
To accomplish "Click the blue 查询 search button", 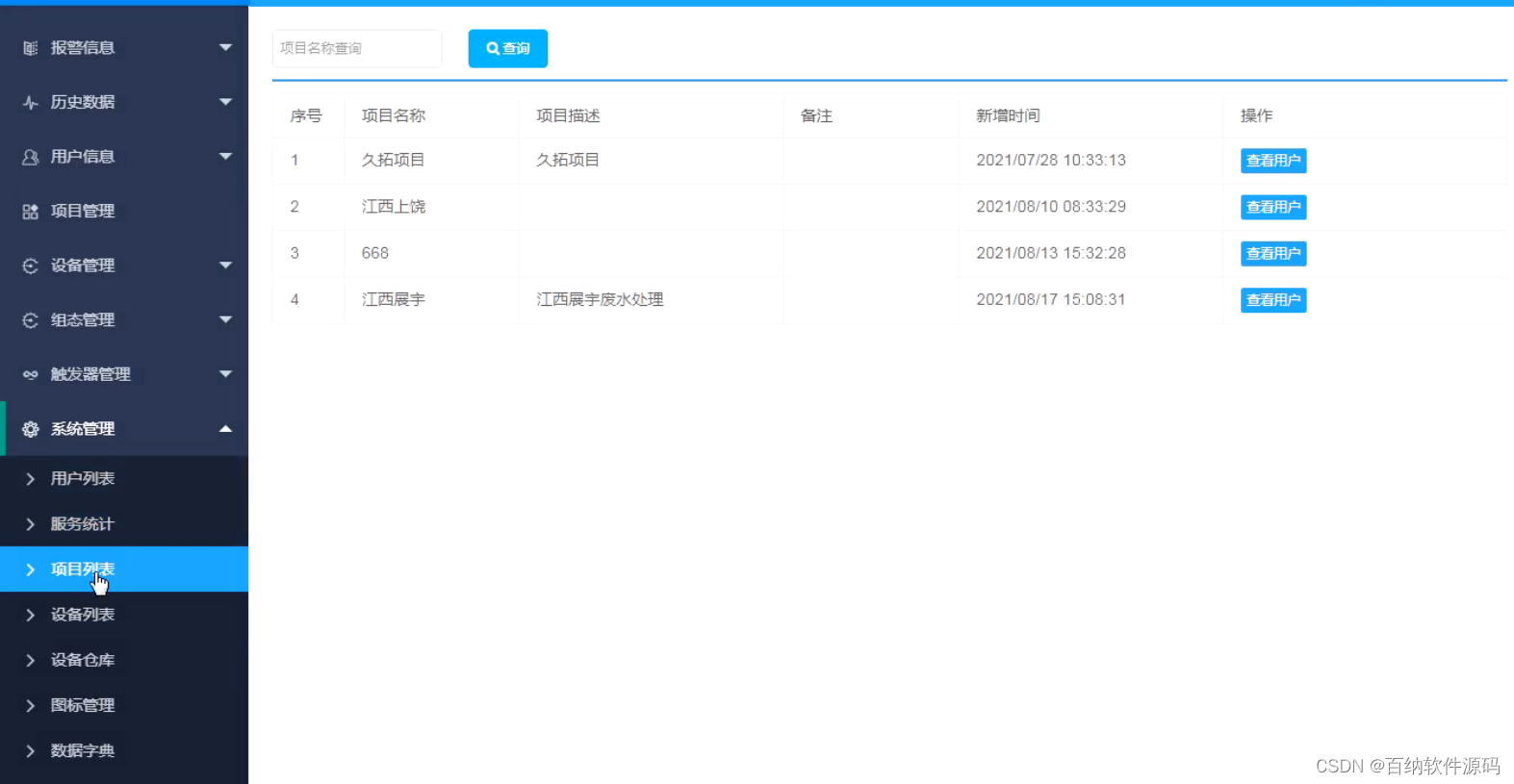I will 507,48.
